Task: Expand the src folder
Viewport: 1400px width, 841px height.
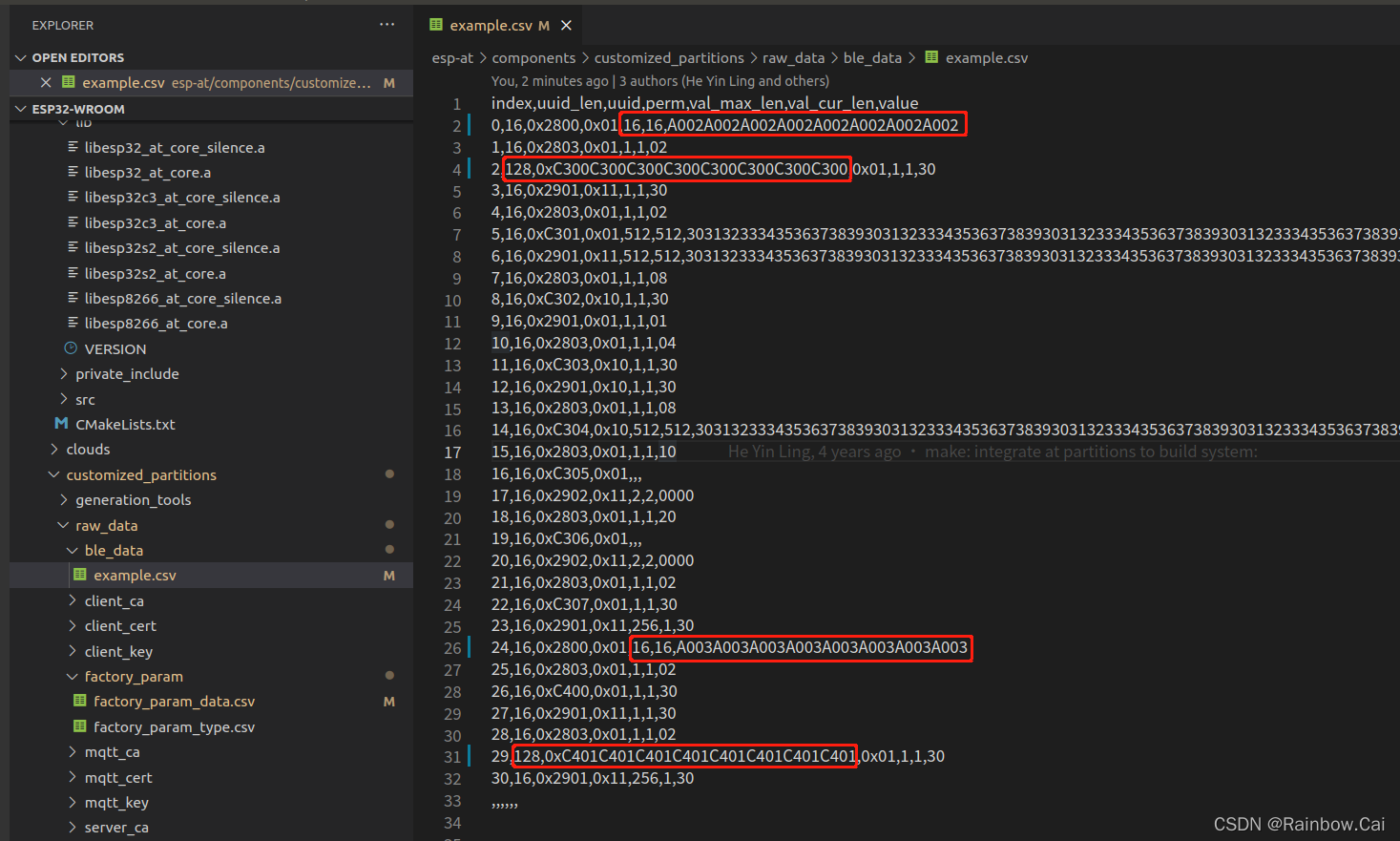Action: 64,399
